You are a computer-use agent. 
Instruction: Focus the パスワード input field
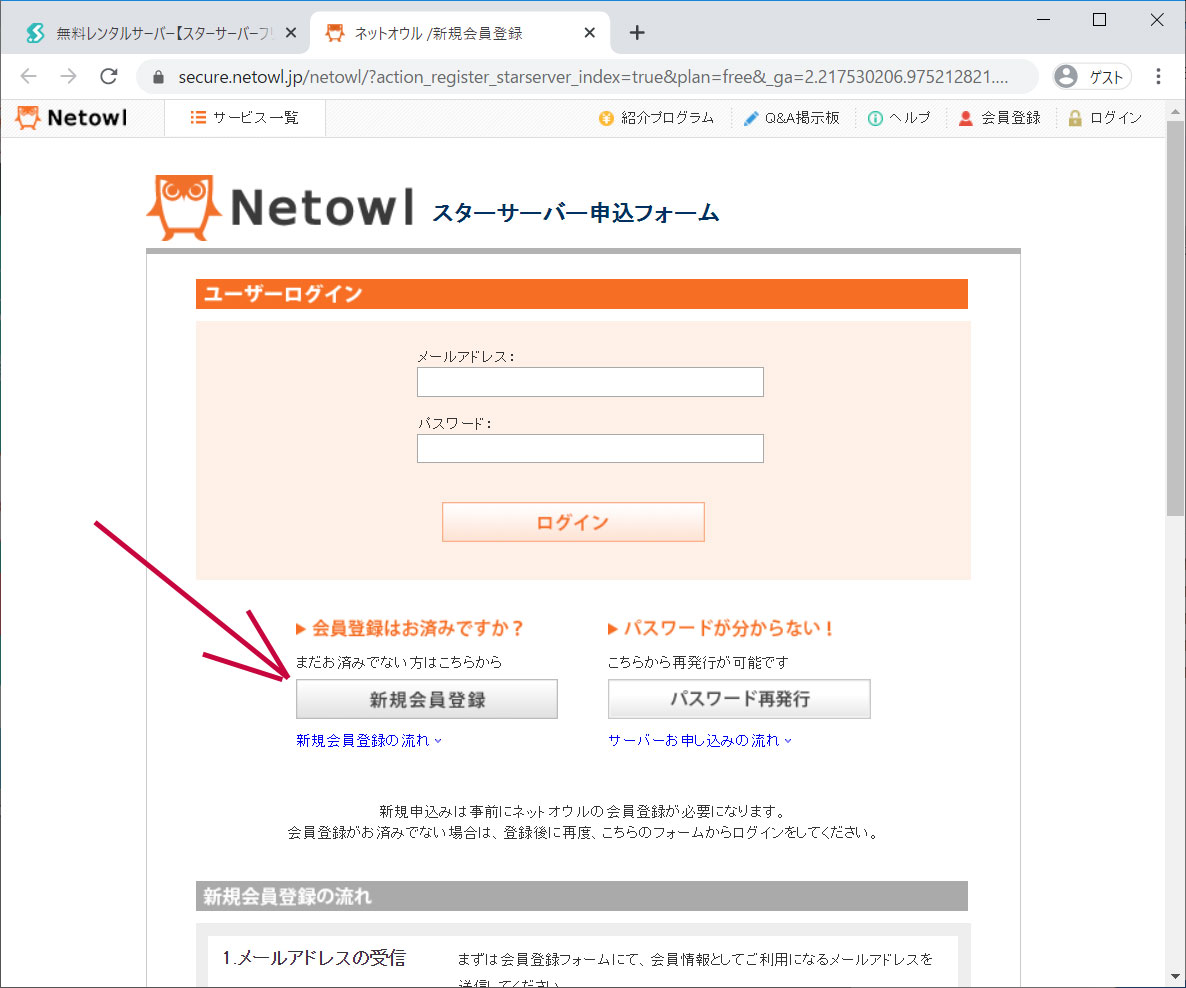tap(590, 449)
